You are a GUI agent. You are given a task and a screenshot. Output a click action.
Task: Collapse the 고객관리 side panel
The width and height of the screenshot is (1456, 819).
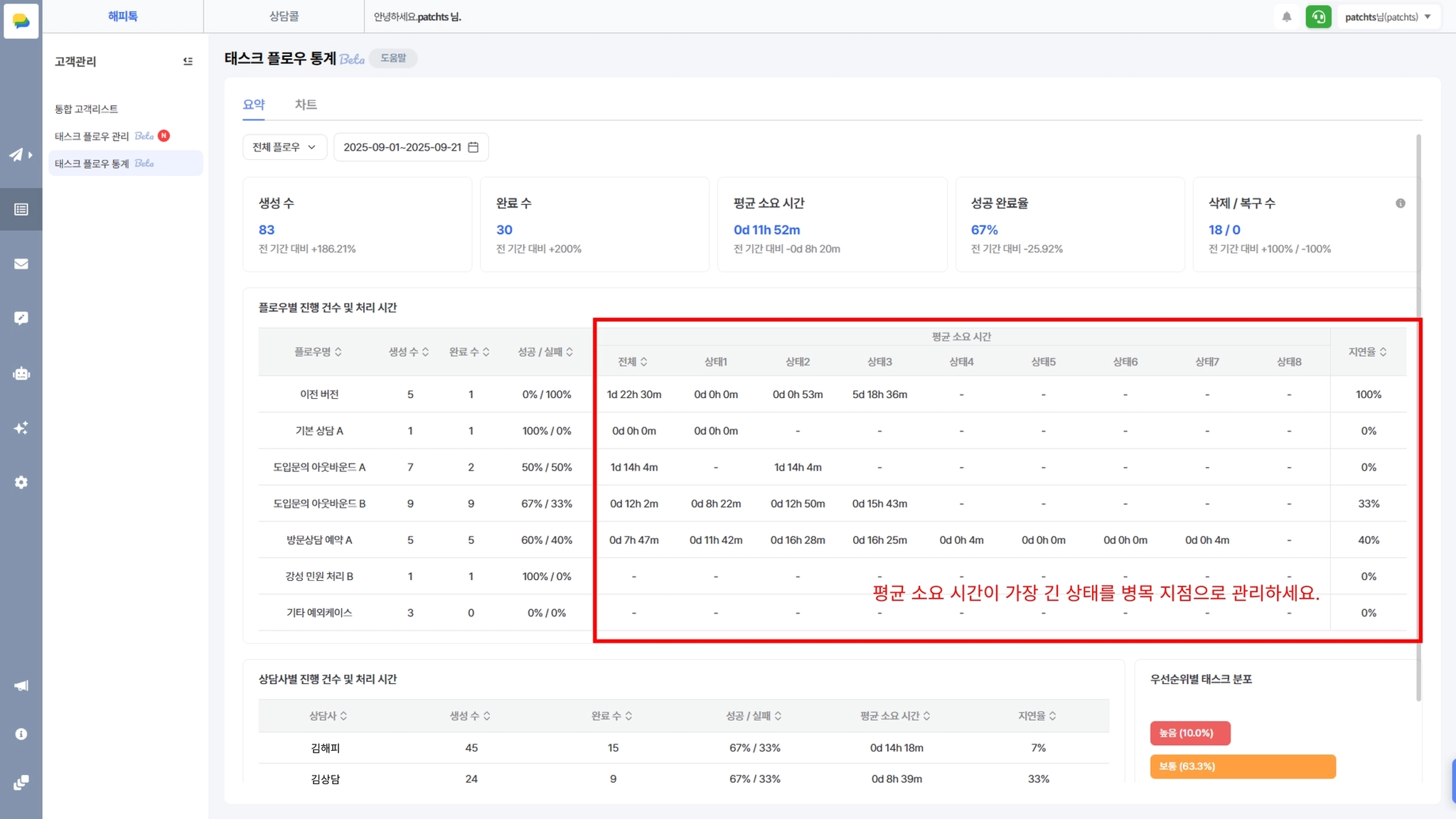(x=188, y=61)
